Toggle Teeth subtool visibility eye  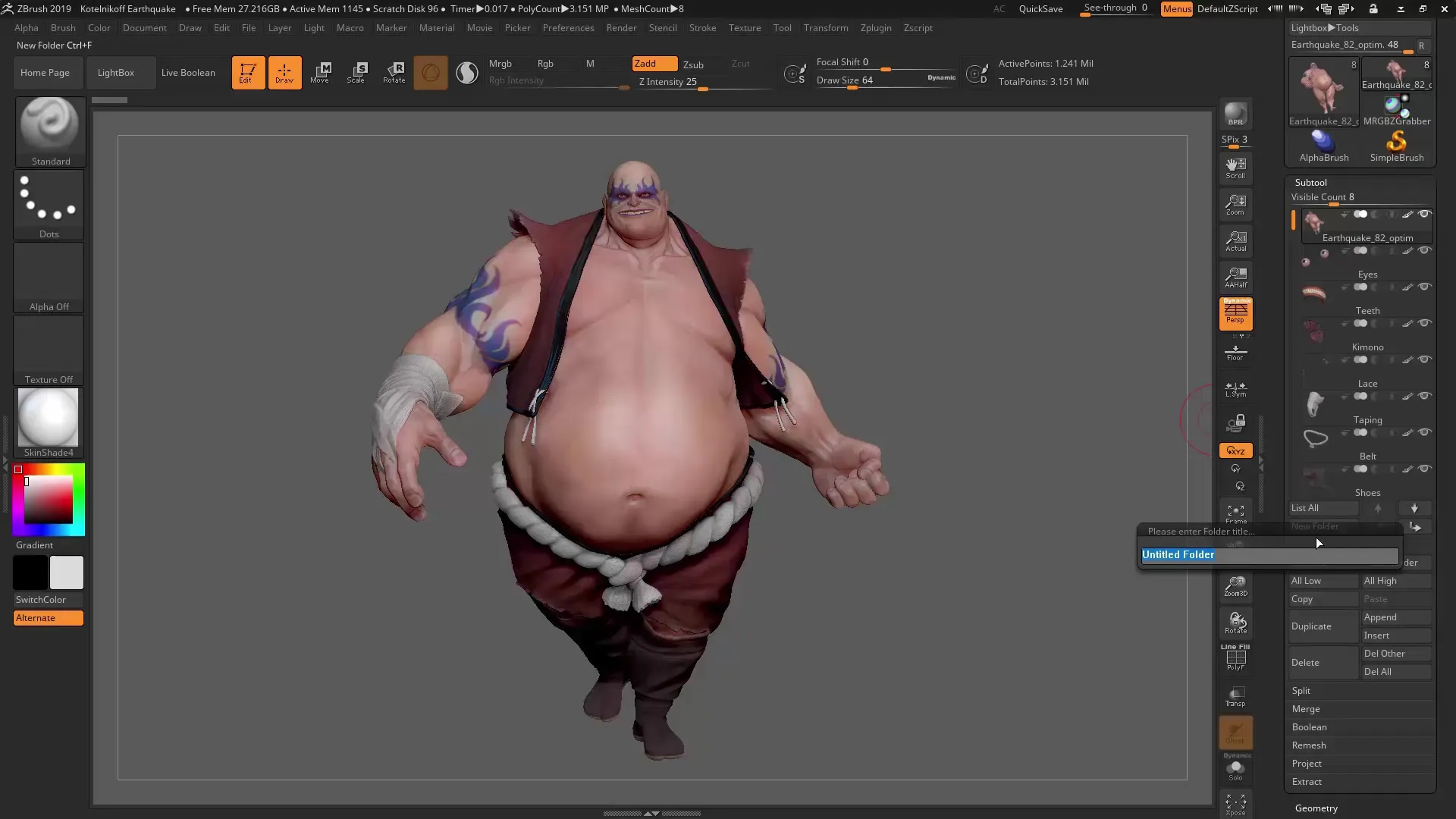click(x=1425, y=287)
